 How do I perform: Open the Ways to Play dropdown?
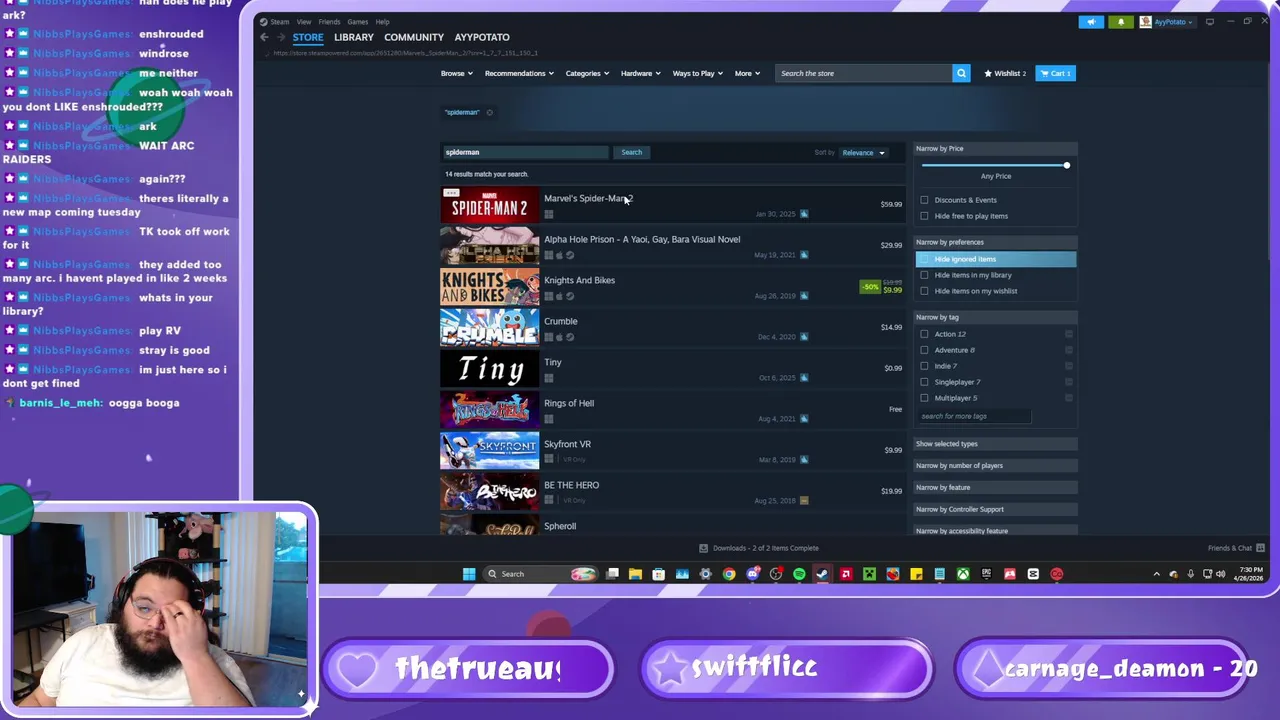point(698,73)
